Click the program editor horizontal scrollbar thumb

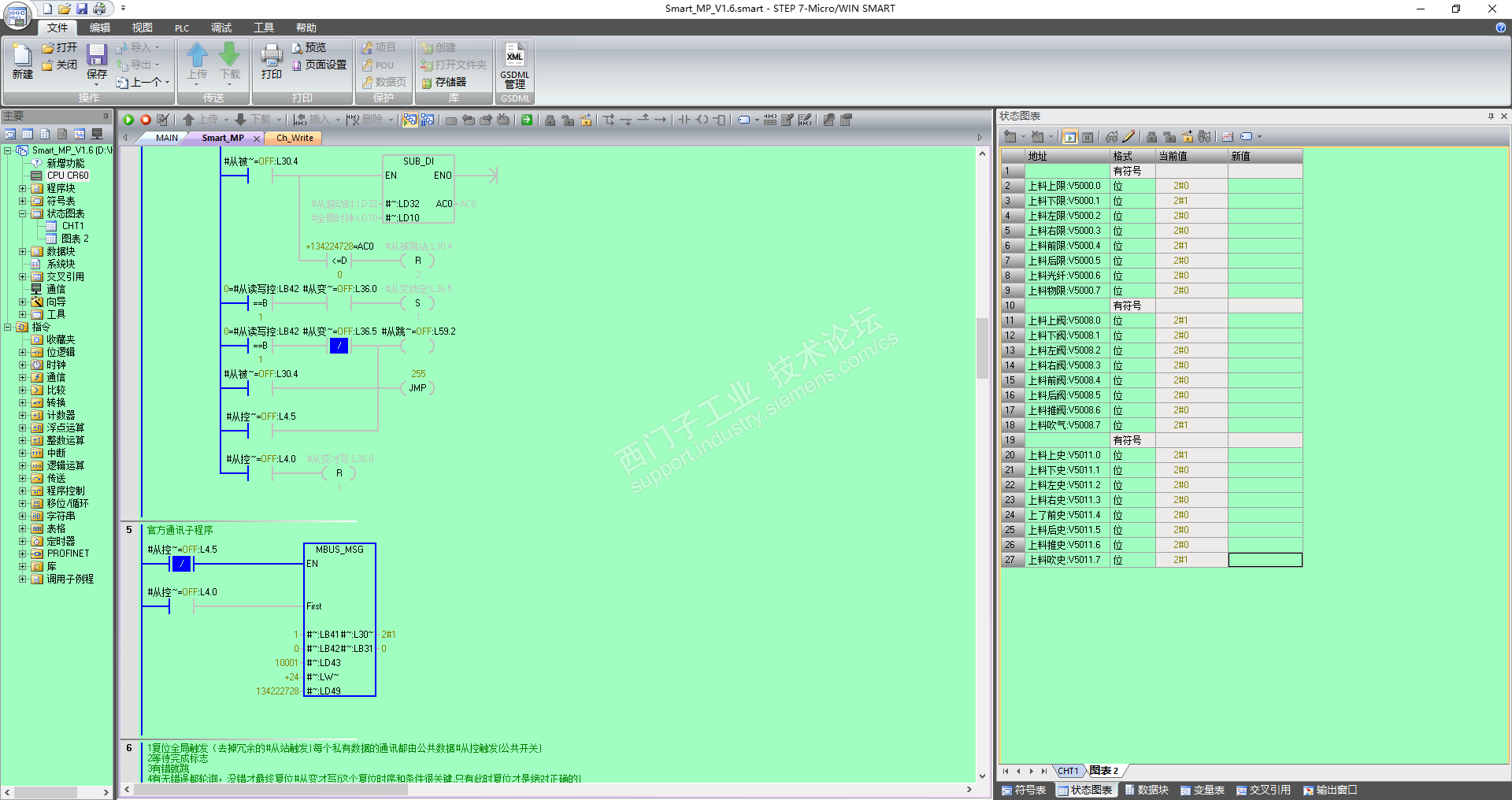click(x=272, y=790)
